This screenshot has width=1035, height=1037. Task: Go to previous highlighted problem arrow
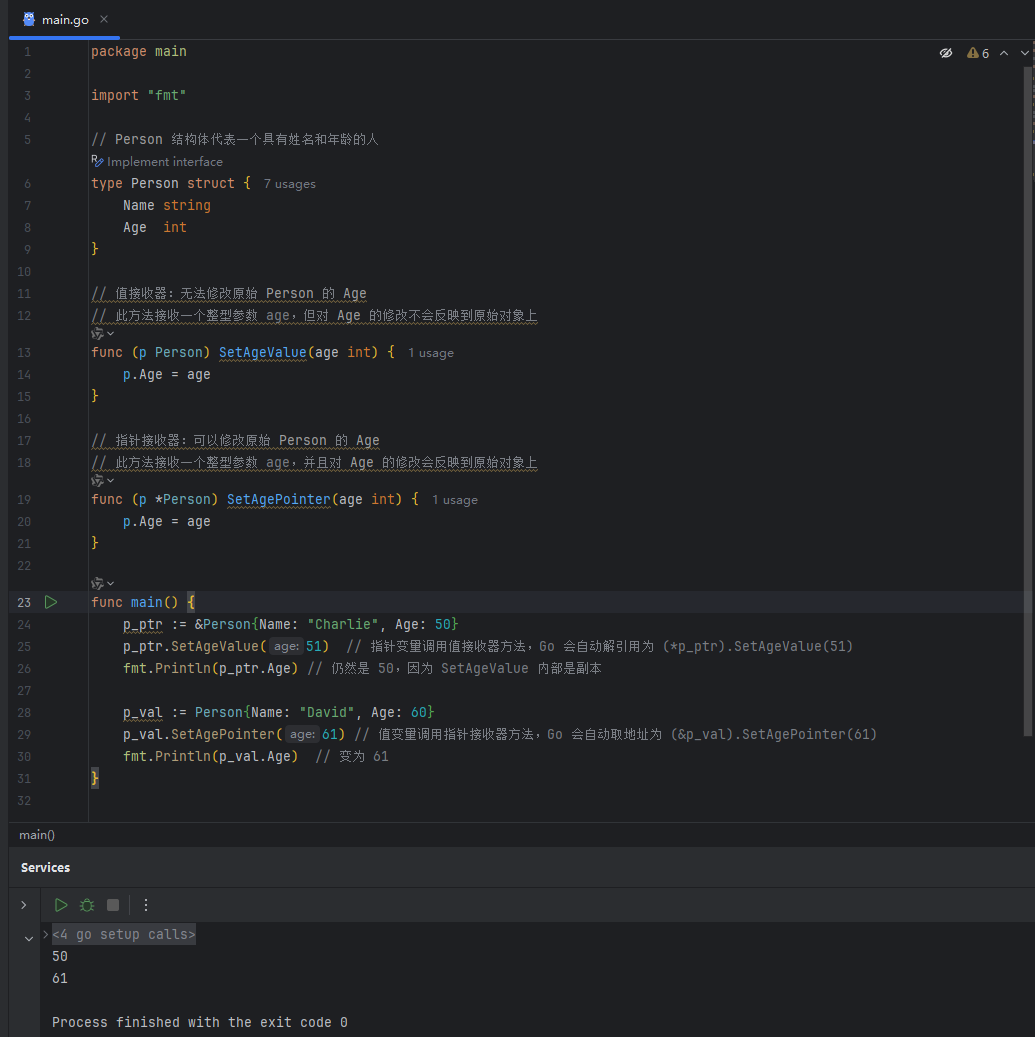(1004, 53)
